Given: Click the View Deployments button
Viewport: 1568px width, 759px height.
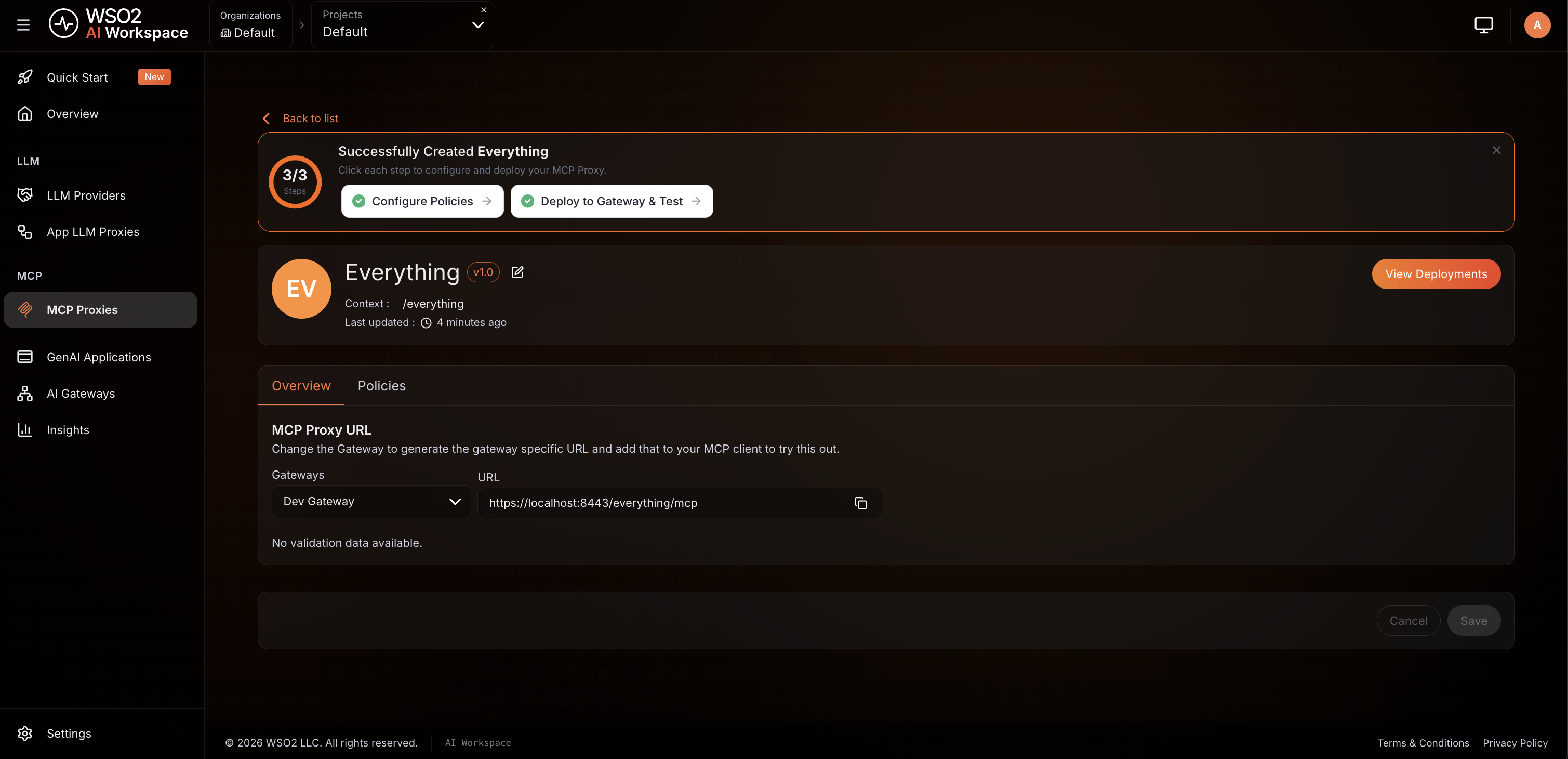Looking at the screenshot, I should pyautogui.click(x=1436, y=274).
